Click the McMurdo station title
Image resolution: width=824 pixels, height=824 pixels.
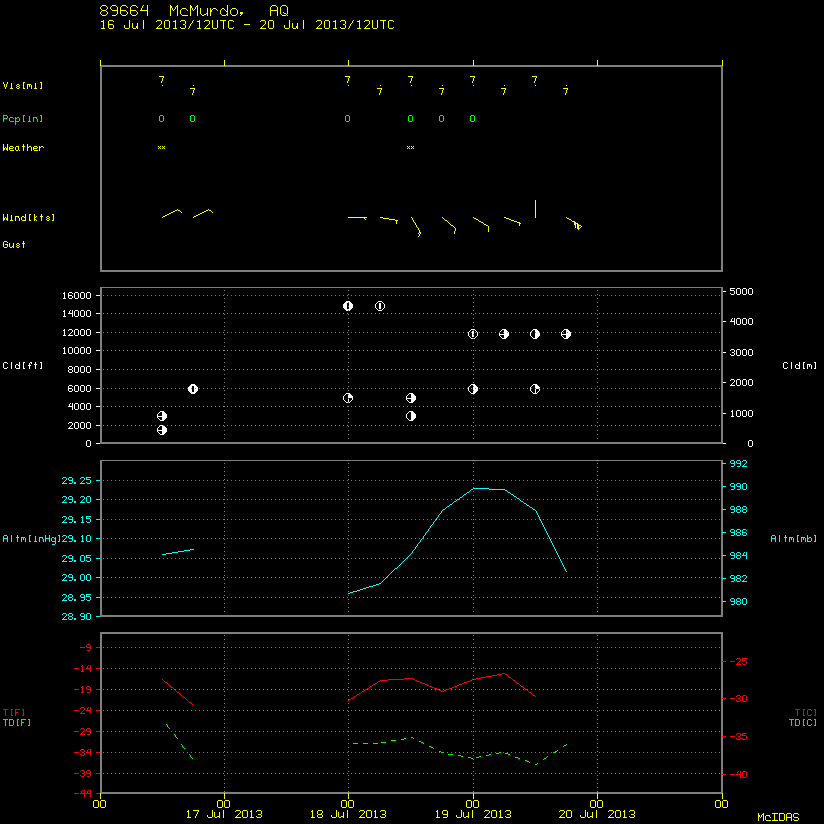pos(207,11)
